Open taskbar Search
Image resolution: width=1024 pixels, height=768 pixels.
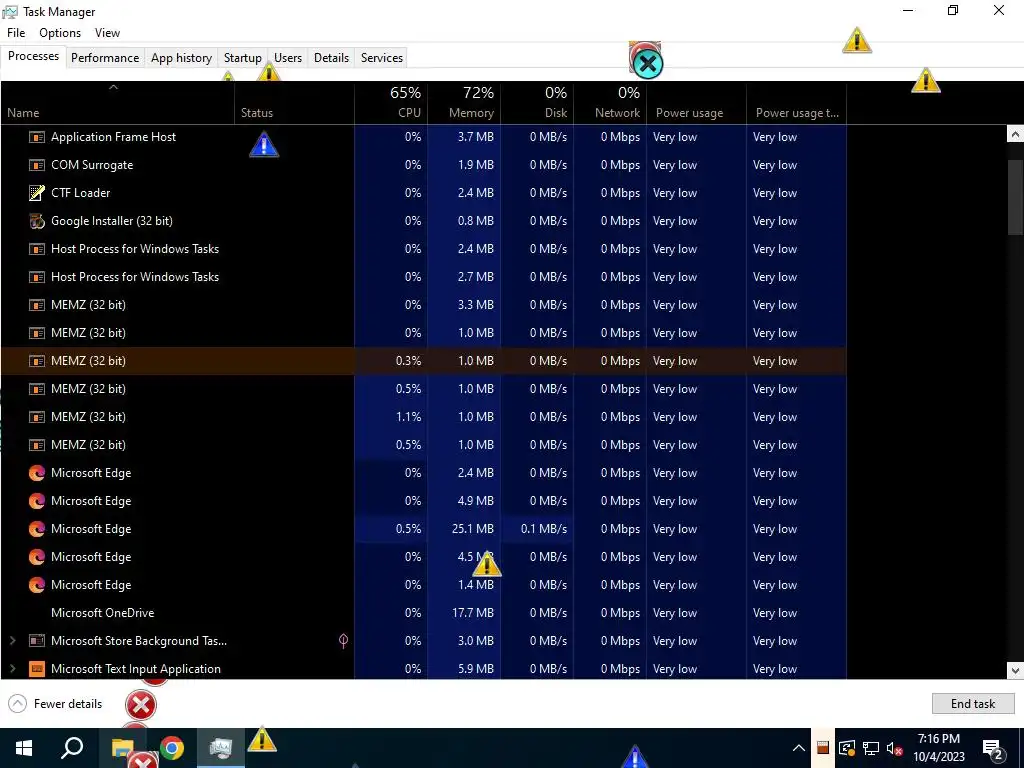(72, 748)
